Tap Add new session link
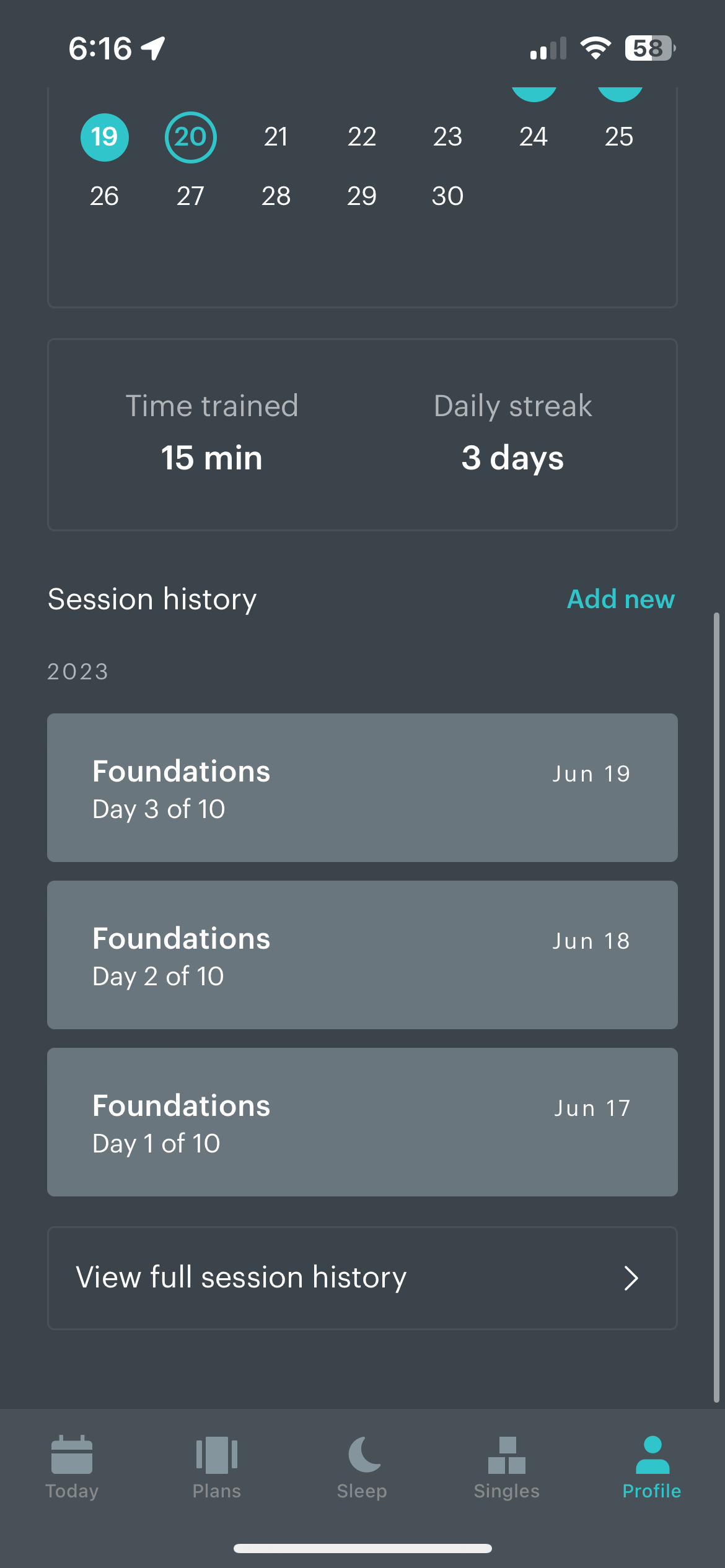 point(620,599)
